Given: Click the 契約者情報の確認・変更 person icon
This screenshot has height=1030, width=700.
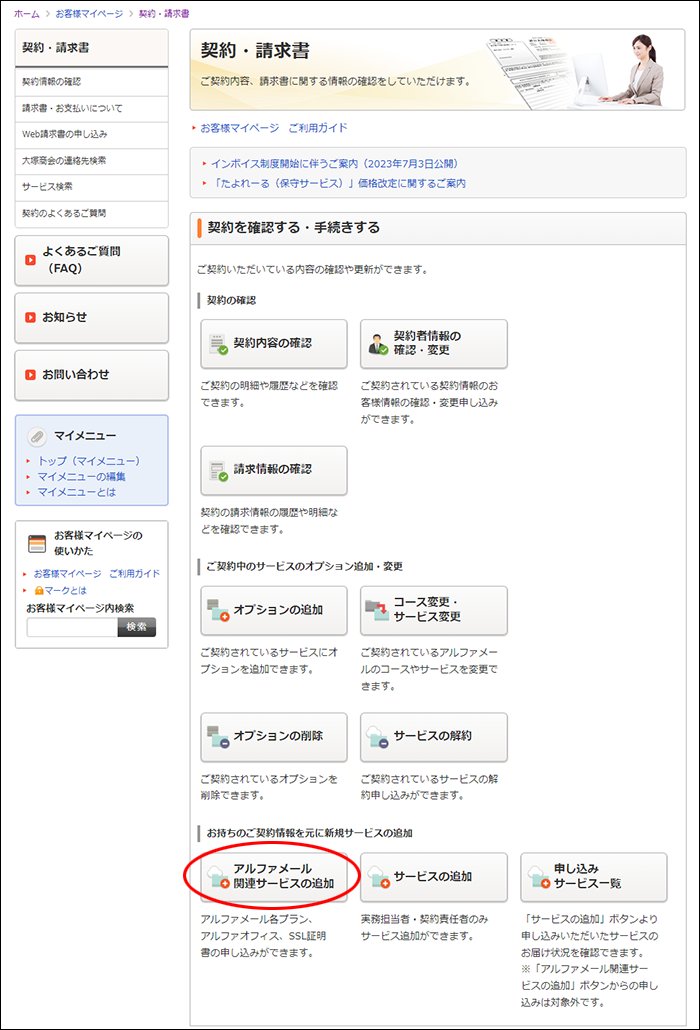Looking at the screenshot, I should click(378, 344).
